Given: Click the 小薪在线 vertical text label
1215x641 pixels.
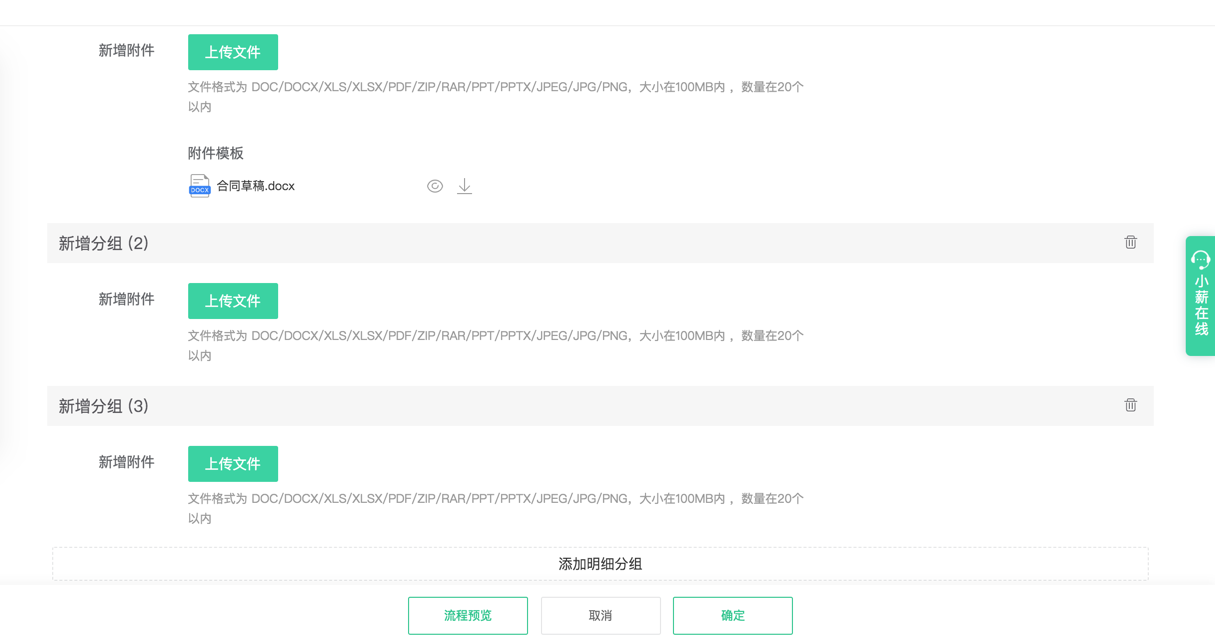Looking at the screenshot, I should pos(1201,306).
